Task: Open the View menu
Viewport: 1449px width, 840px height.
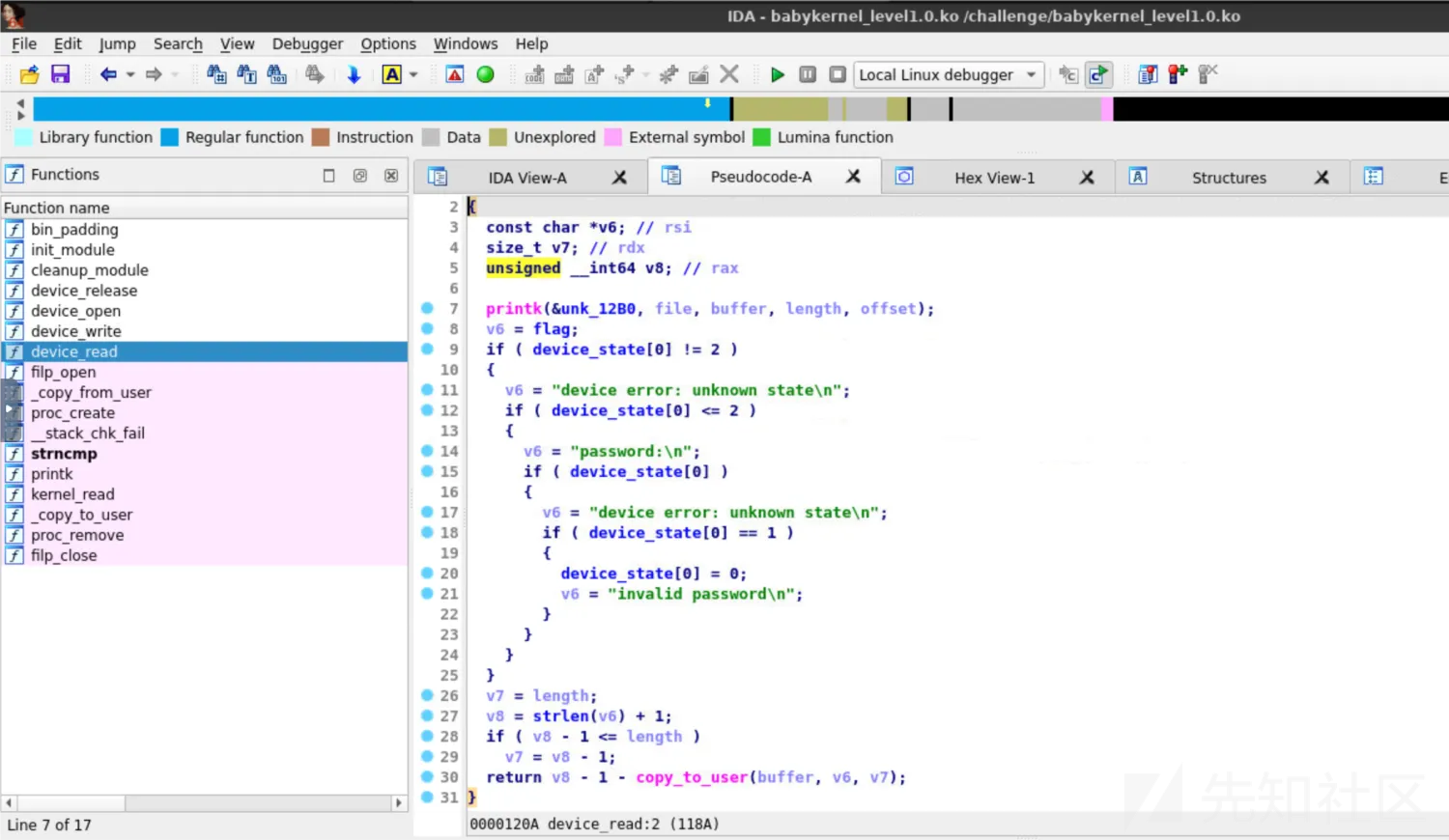Action: [x=237, y=43]
